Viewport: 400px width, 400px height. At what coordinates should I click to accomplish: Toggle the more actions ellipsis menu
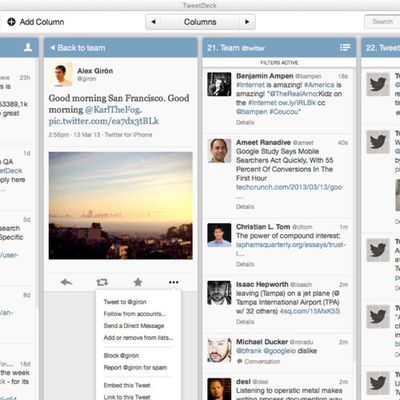tap(173, 282)
